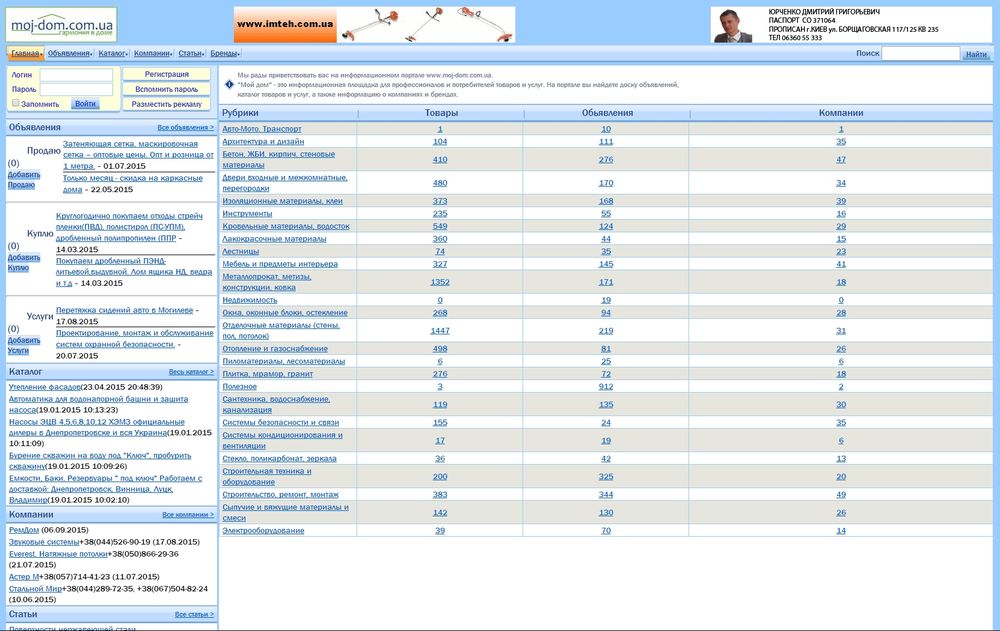Open the скидка на каркасные дома ad
This screenshot has height=631, width=1000.
click(x=133, y=184)
